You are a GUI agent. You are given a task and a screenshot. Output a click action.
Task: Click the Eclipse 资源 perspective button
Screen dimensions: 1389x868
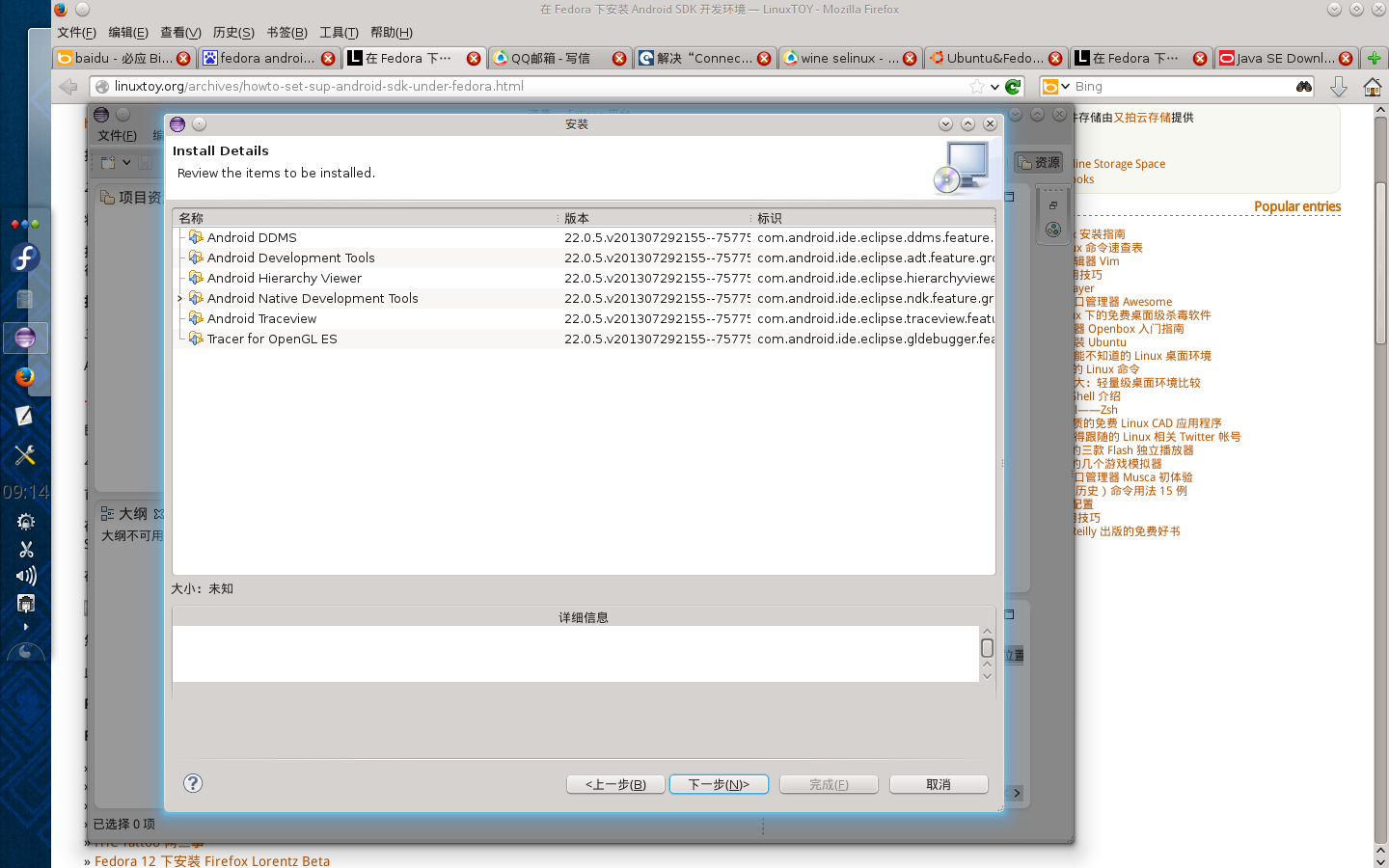(1038, 162)
